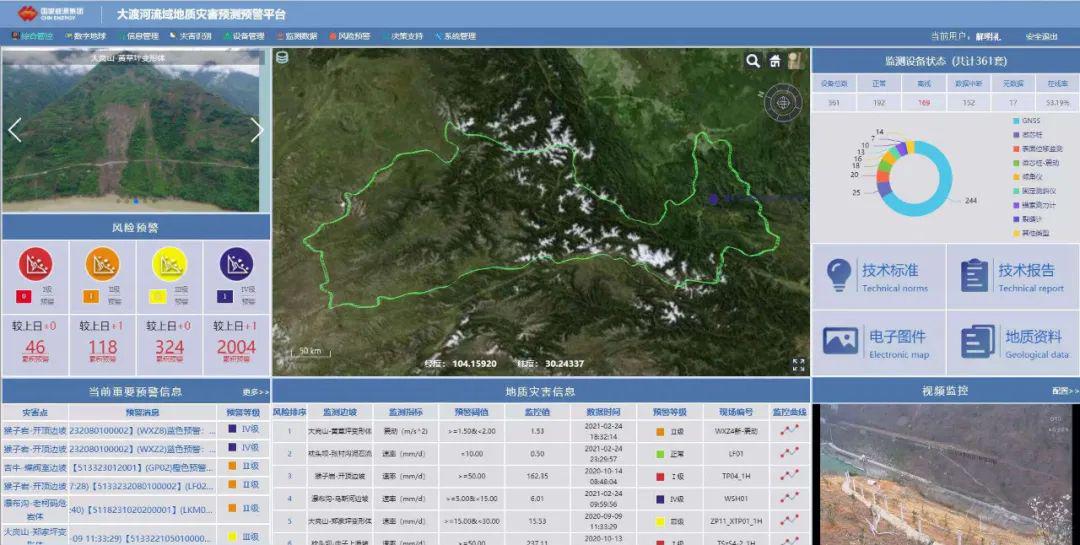Open the 风险预警 menu
Screen dimensions: 1080x545
tap(349, 36)
